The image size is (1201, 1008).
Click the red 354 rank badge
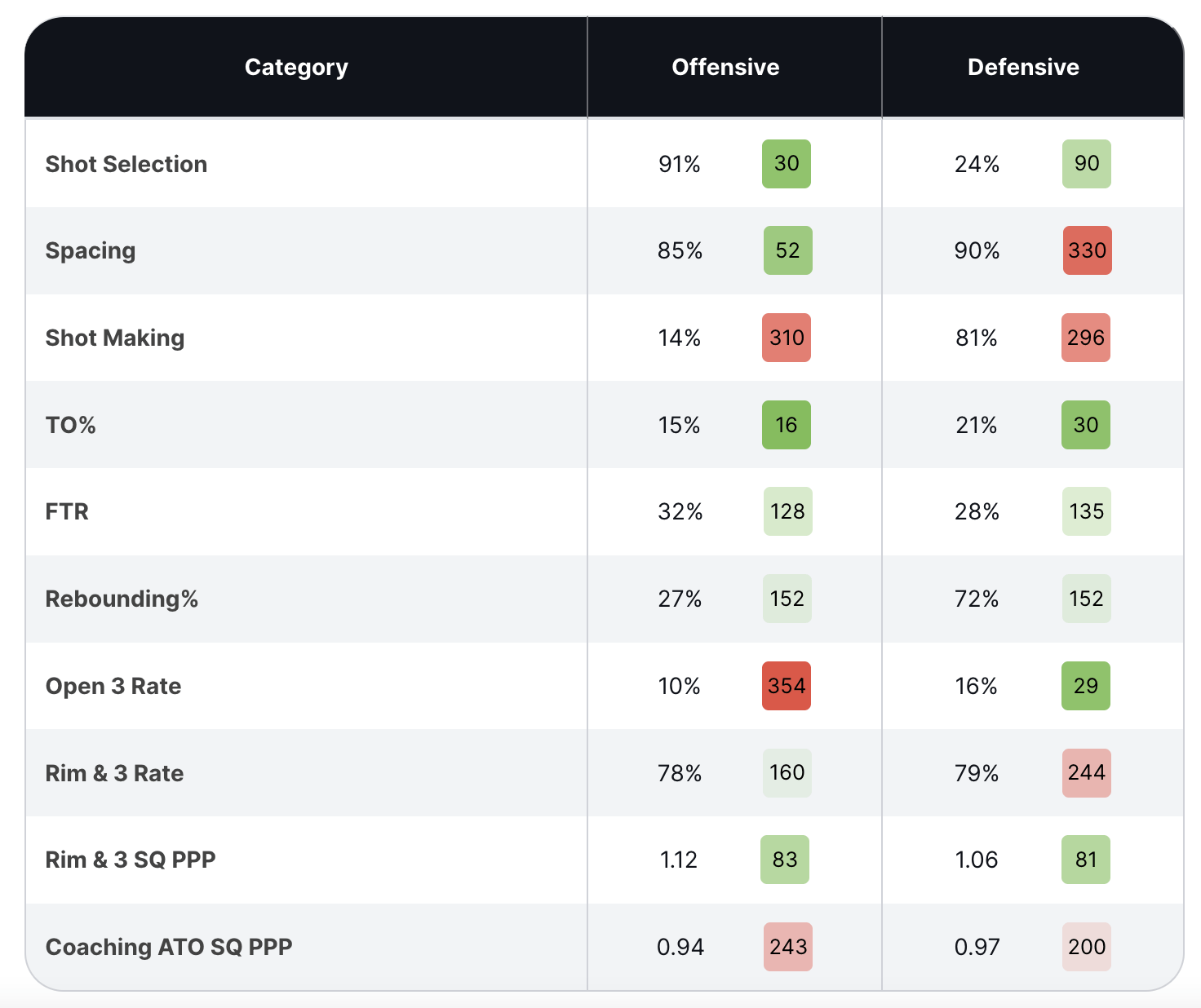click(787, 686)
